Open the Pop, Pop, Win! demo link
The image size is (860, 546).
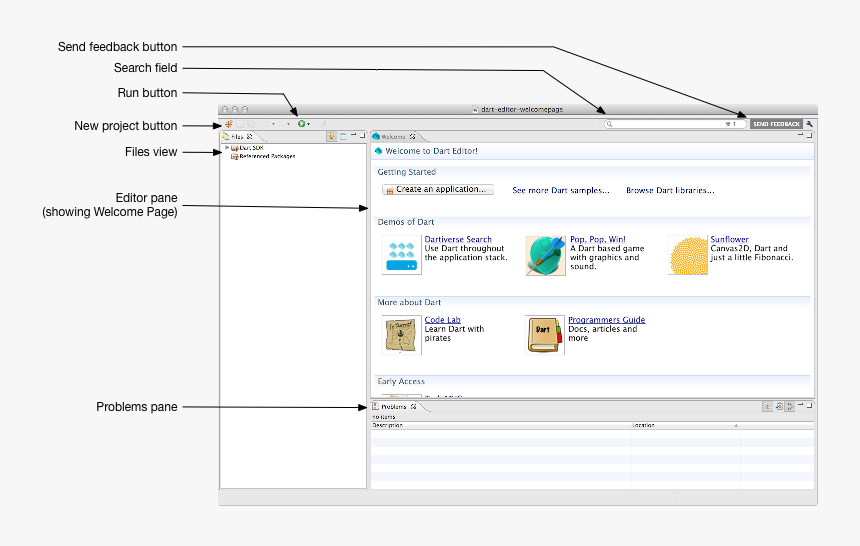[x=598, y=239]
